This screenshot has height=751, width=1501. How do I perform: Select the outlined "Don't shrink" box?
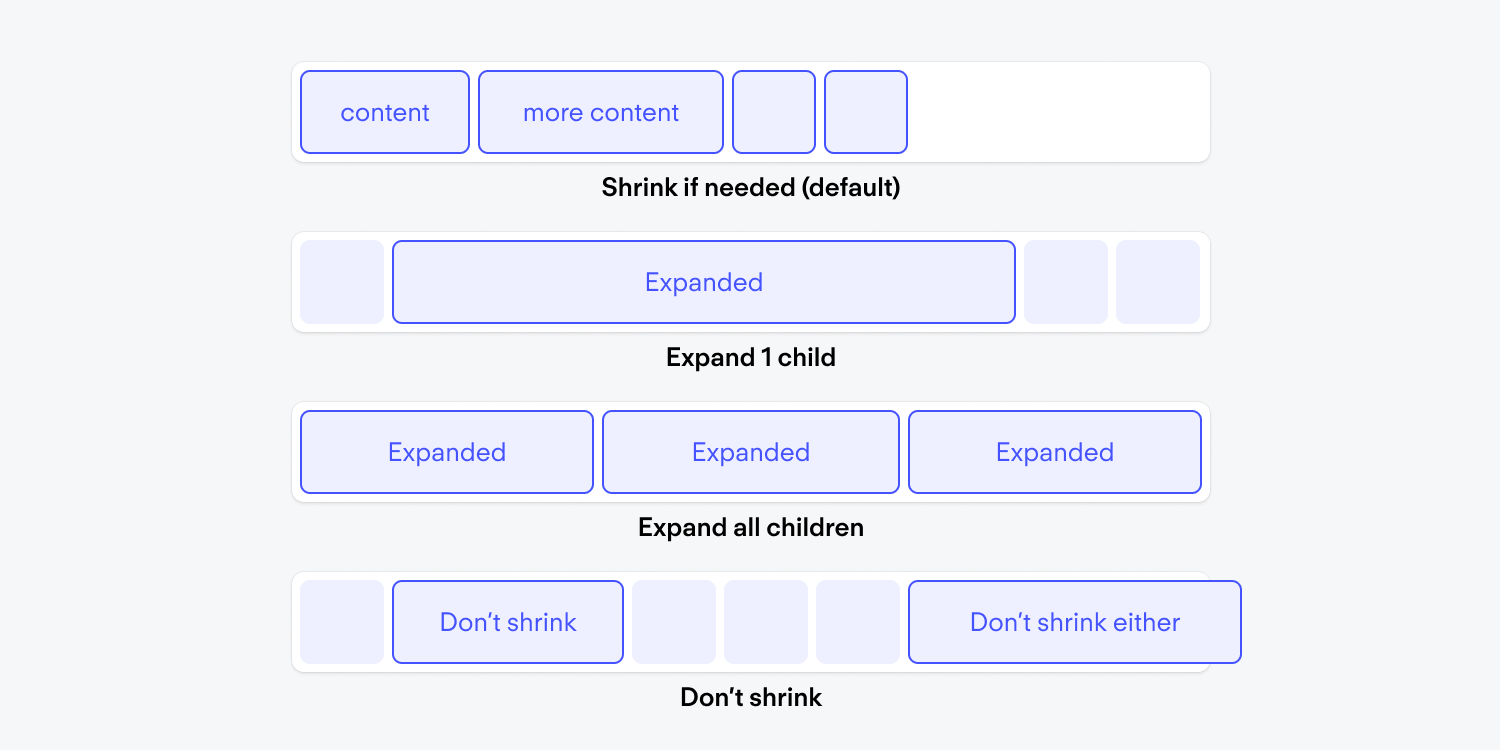[x=508, y=622]
